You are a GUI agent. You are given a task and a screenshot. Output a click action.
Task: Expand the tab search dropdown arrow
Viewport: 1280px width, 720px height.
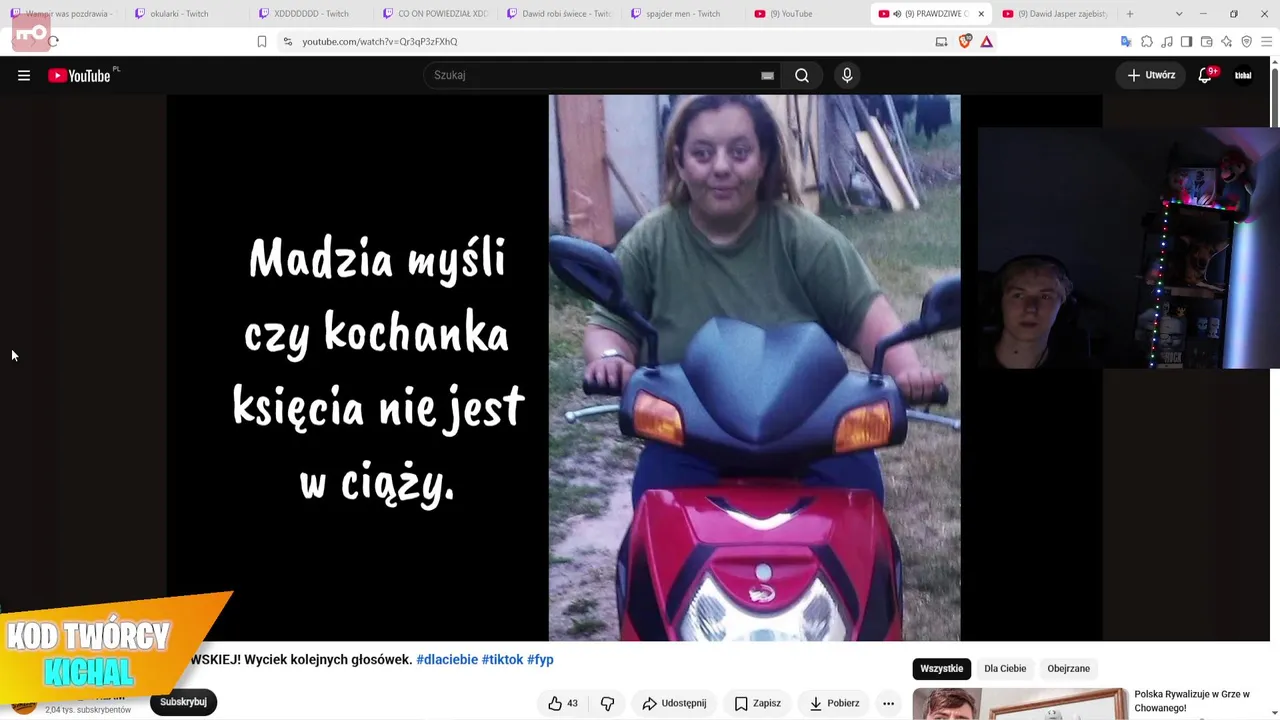coord(1179,14)
